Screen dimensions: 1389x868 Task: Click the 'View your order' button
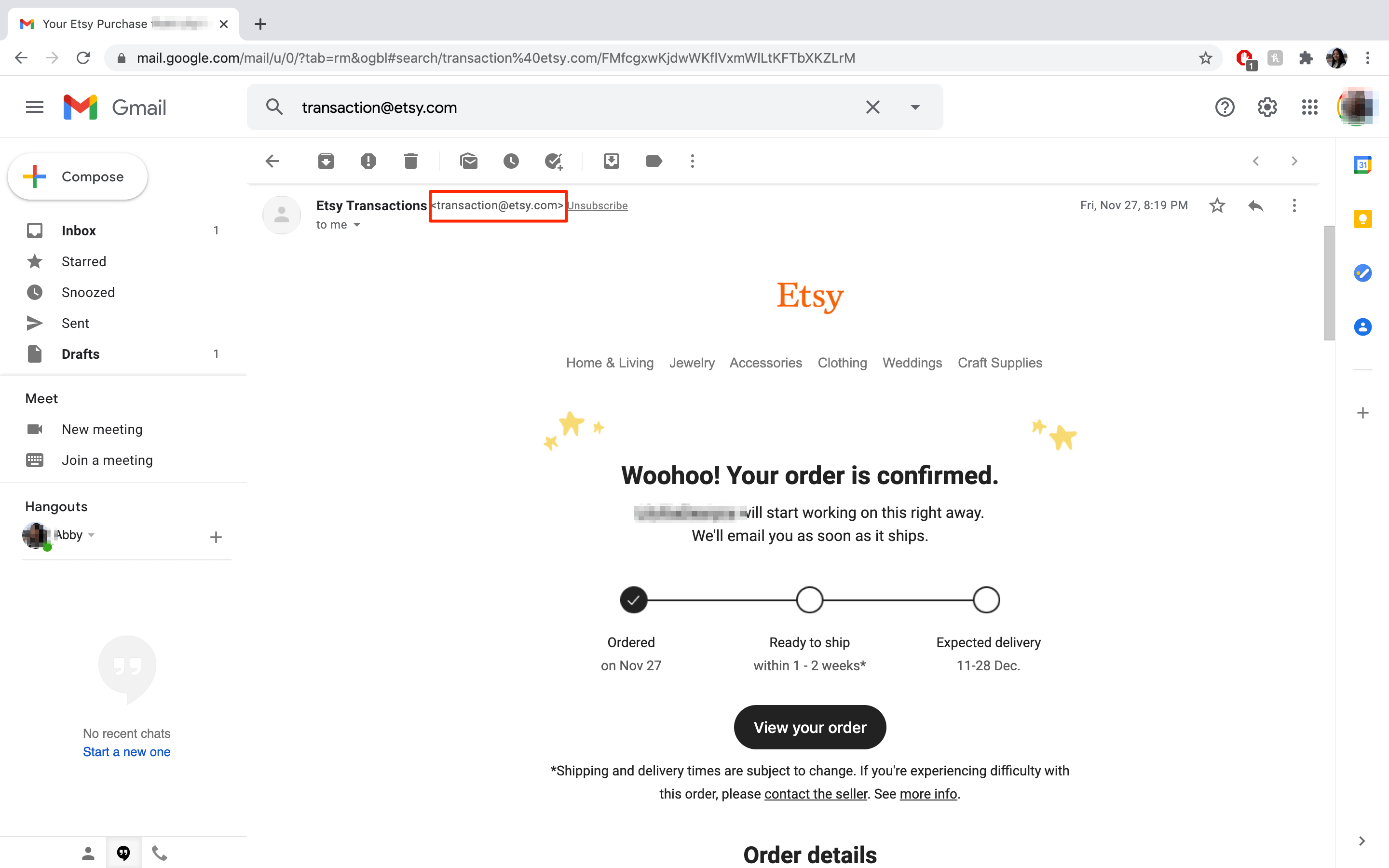809,727
